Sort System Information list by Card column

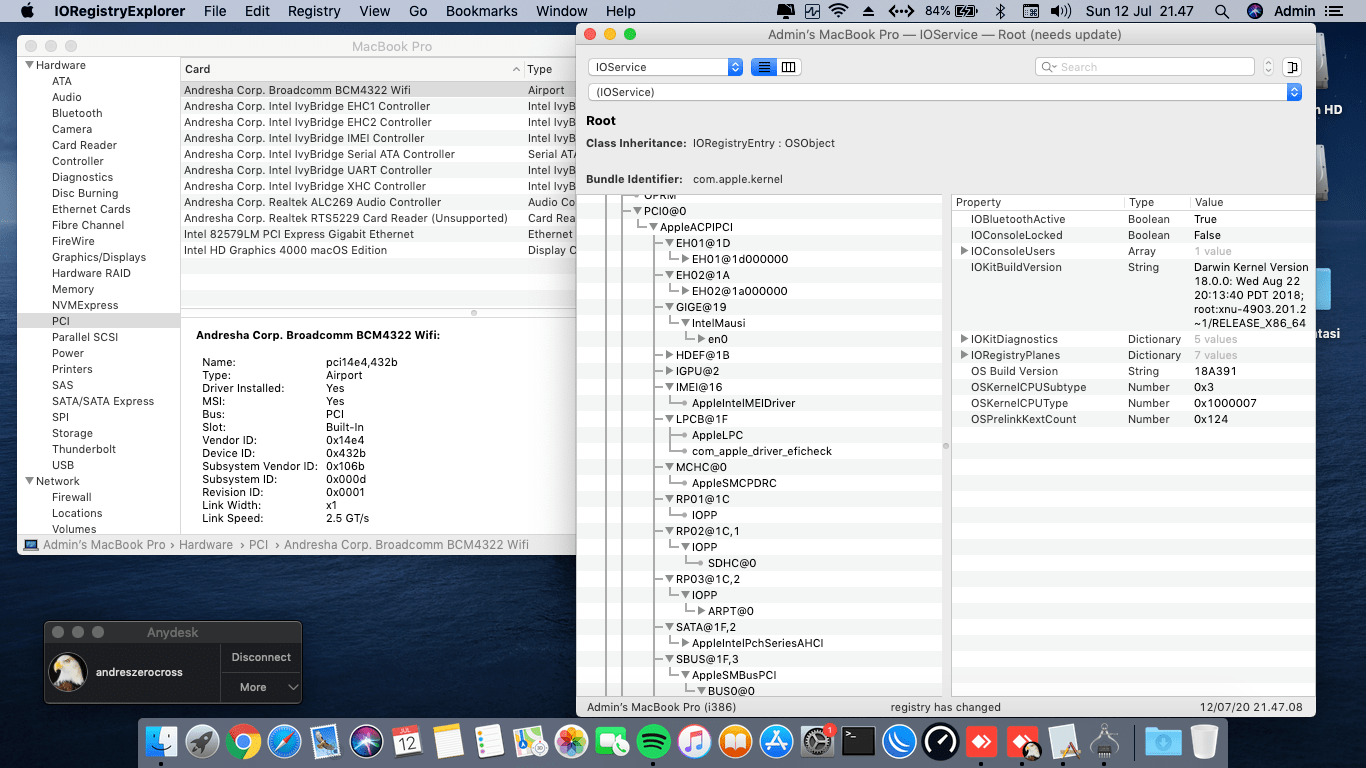point(352,69)
